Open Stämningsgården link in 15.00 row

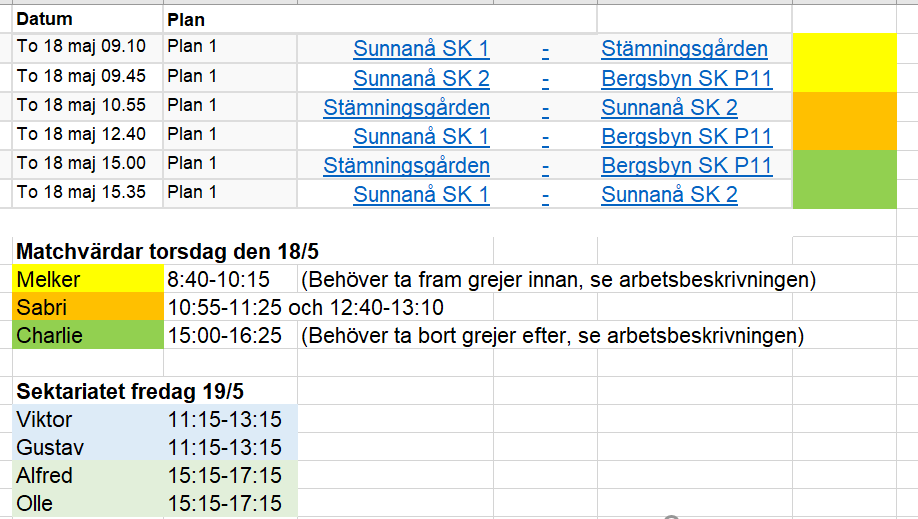406,166
